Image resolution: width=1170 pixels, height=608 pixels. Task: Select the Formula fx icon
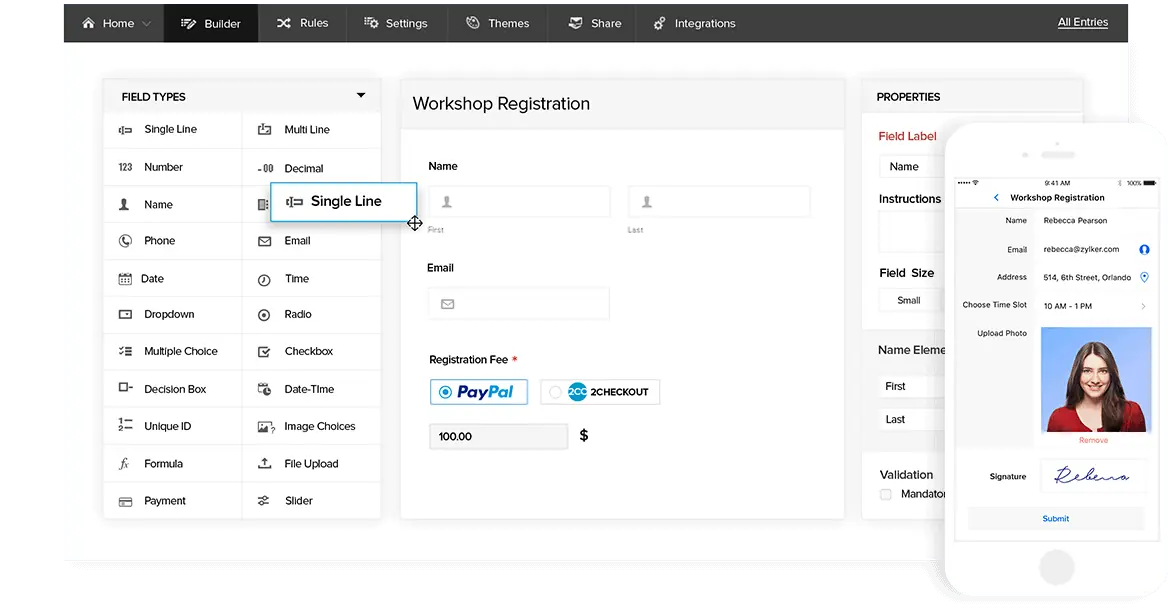[125, 464]
